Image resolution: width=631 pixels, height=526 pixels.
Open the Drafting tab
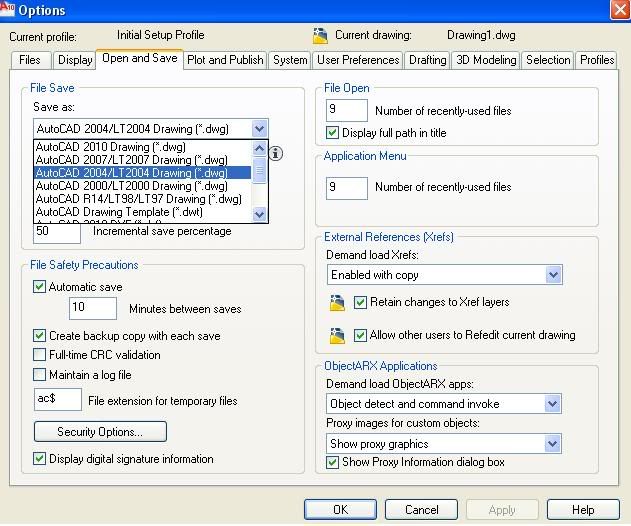[427, 60]
